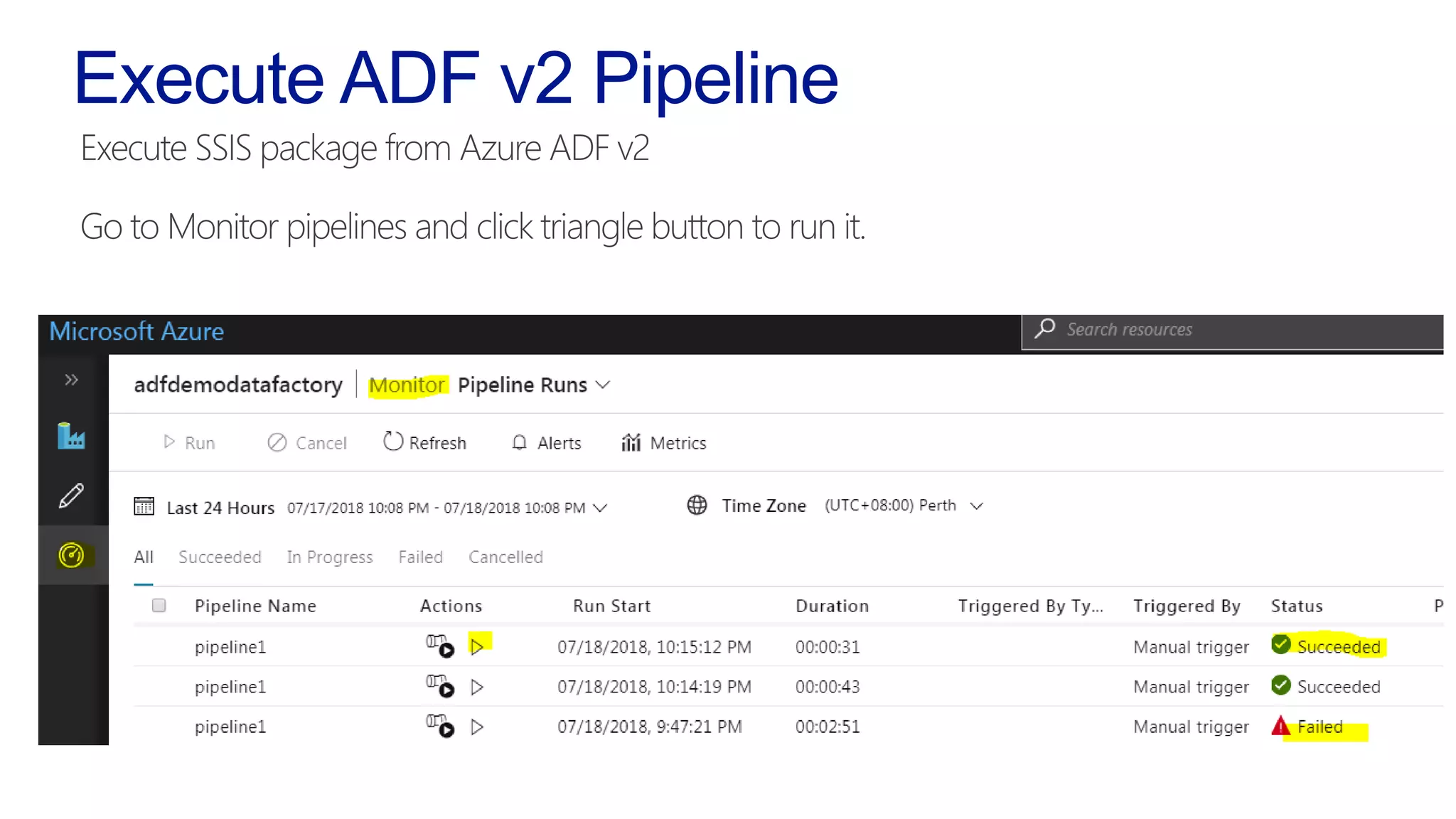1456x819 pixels.
Task: Open the Monitor gauge icon in sidebar
Action: (x=71, y=555)
